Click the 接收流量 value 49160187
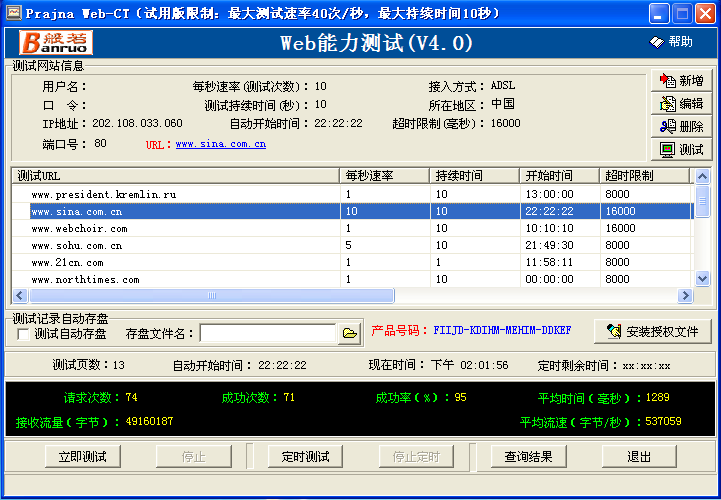This screenshot has height=500, width=721. click(x=149, y=421)
